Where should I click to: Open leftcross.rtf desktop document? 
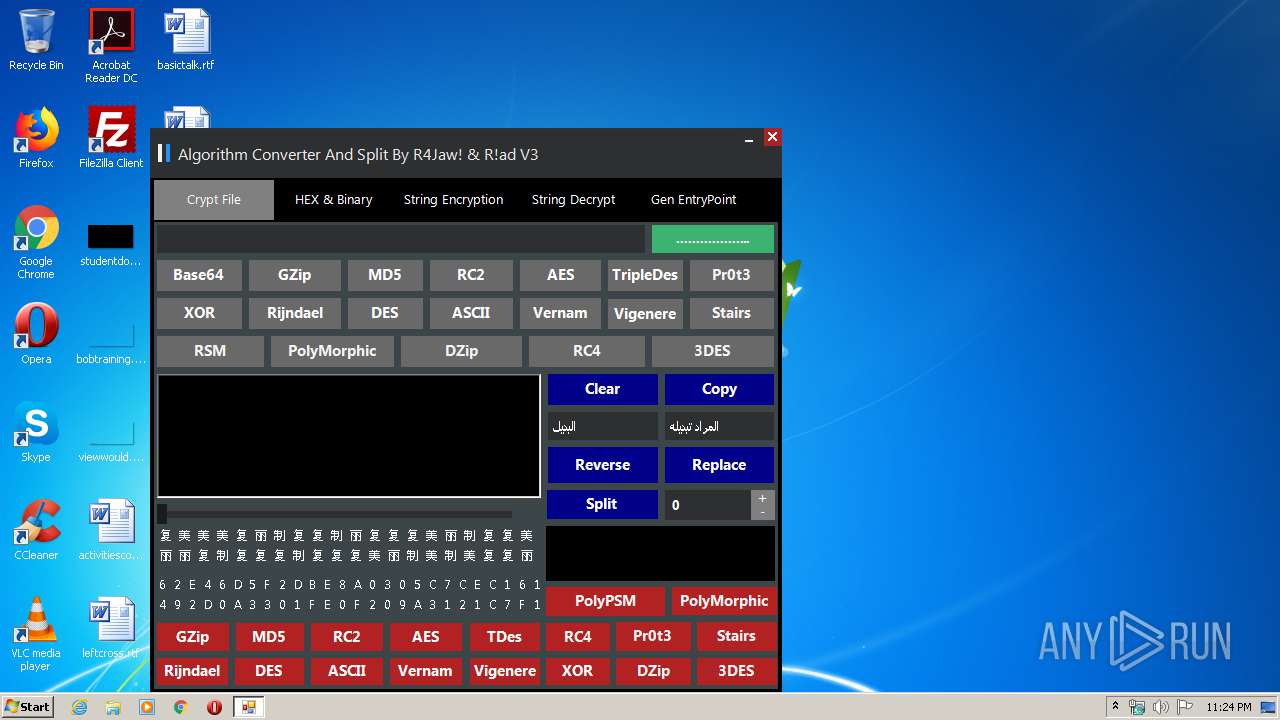[x=111, y=627]
